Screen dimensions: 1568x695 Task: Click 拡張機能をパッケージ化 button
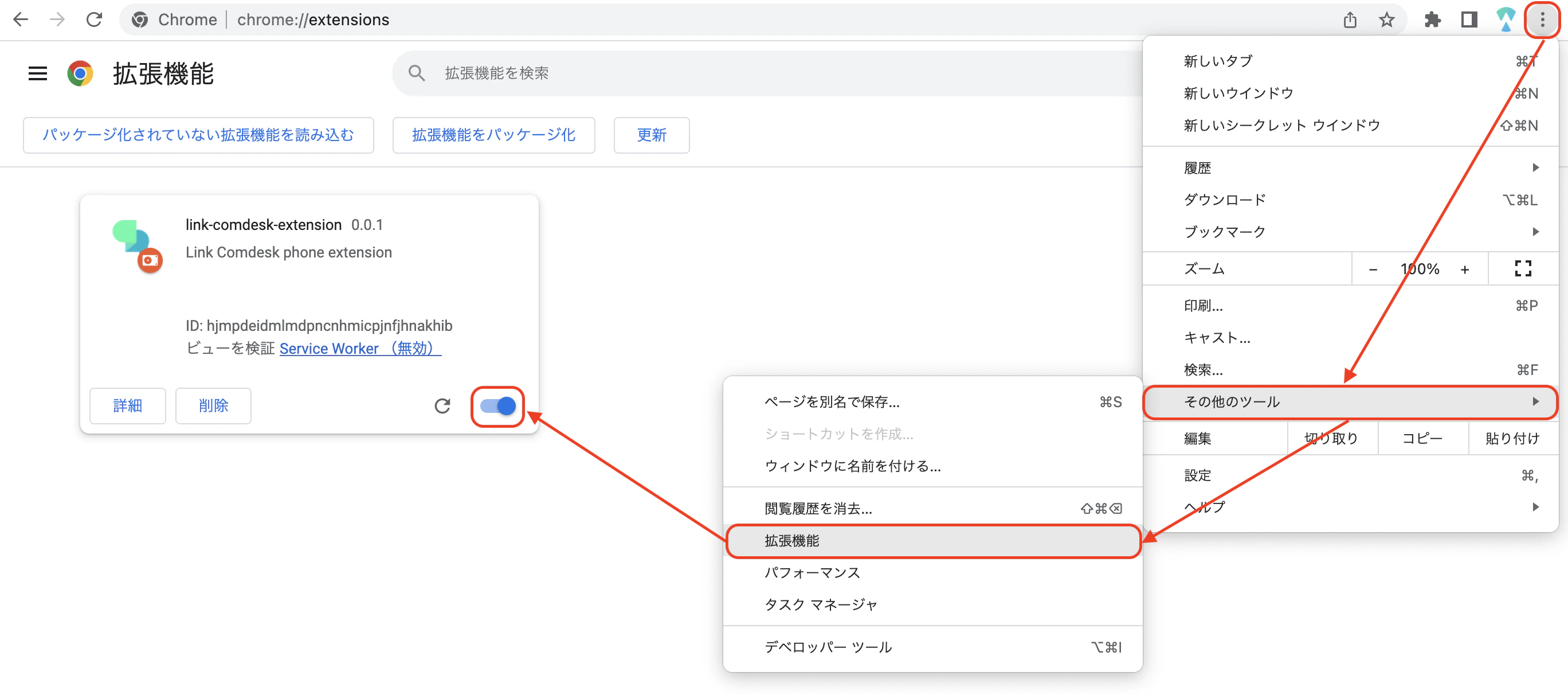click(493, 135)
